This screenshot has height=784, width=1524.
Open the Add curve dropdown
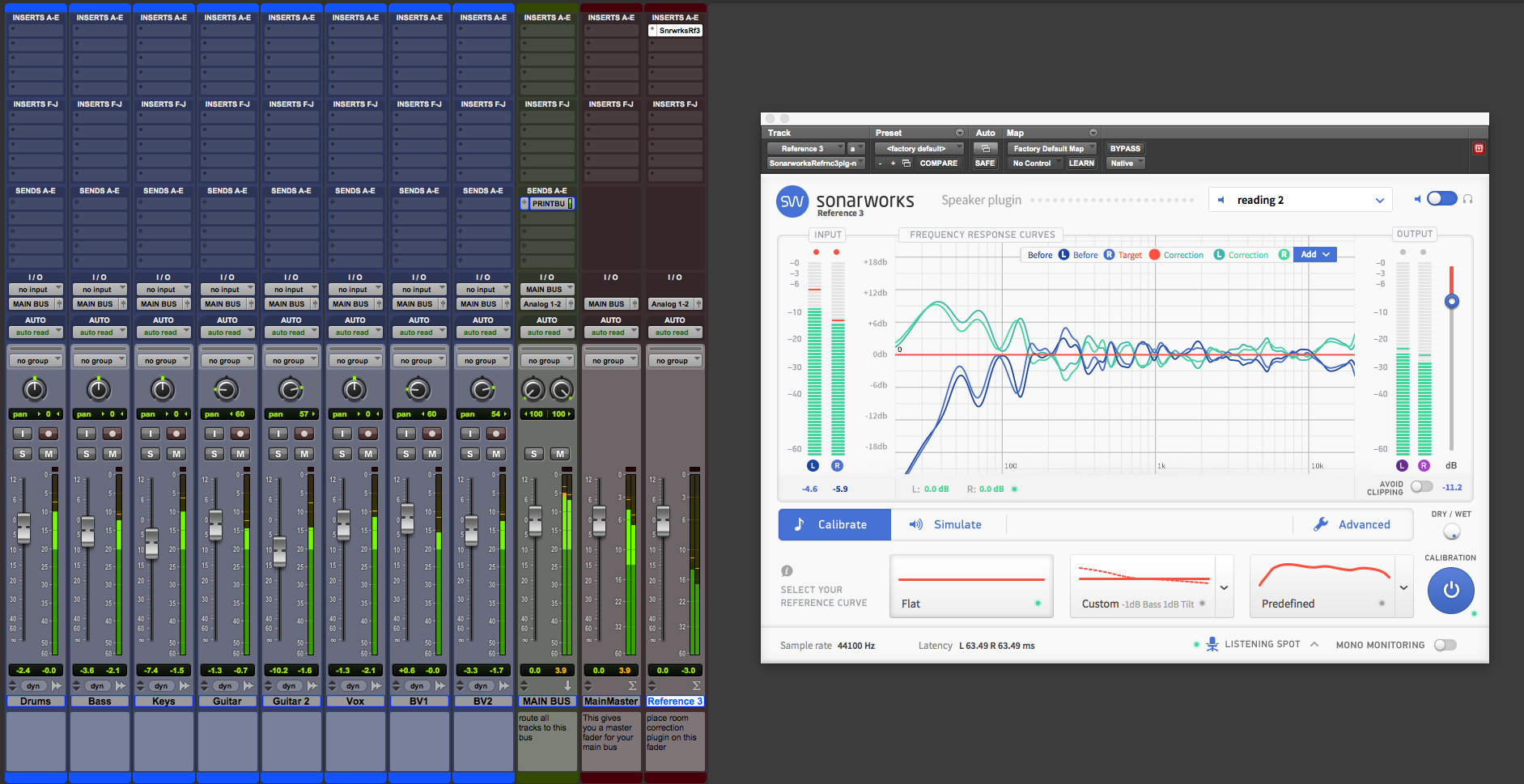click(1314, 255)
